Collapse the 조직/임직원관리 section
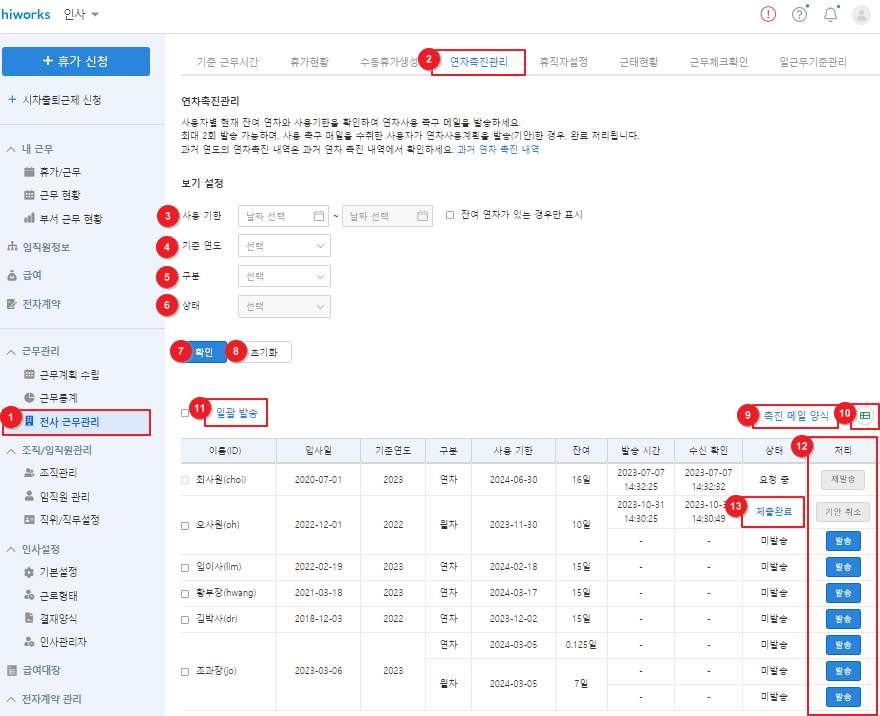The image size is (880, 716). [x=11, y=451]
